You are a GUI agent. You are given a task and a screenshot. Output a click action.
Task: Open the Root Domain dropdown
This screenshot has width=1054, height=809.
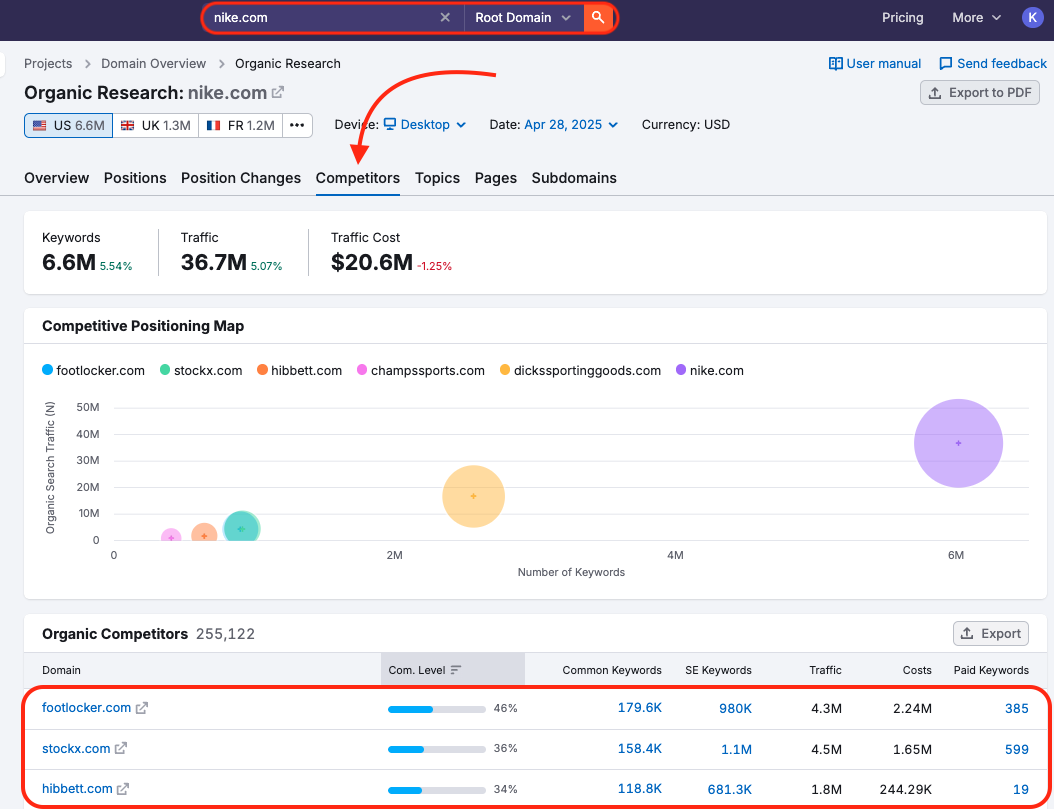[524, 17]
